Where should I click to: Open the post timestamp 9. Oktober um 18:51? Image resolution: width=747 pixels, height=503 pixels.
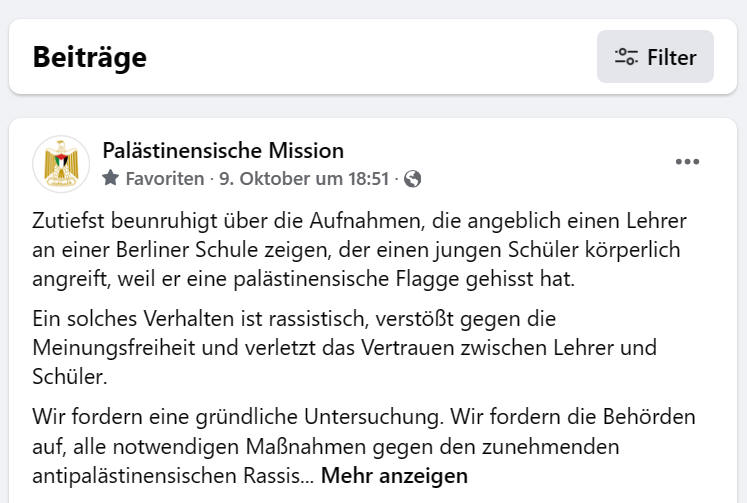point(304,179)
